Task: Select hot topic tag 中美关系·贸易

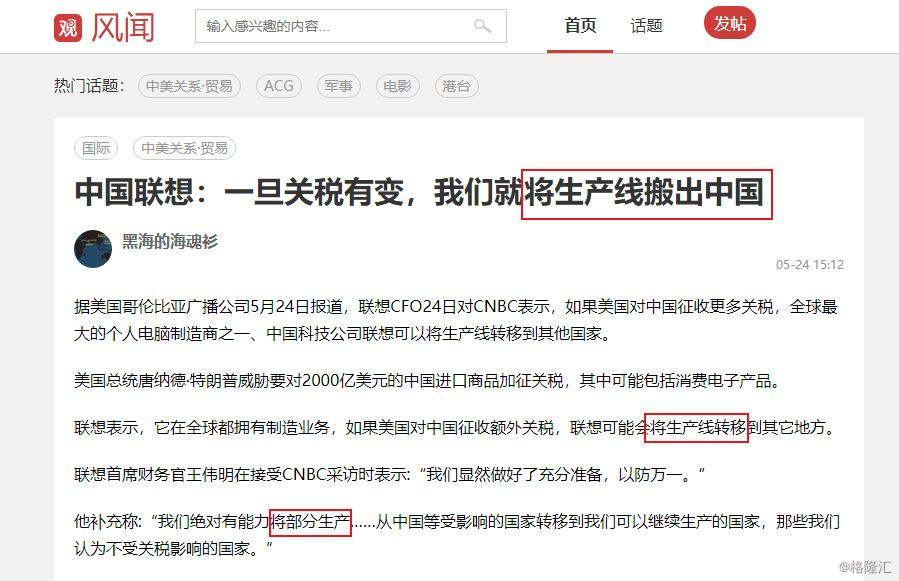Action: [x=189, y=86]
